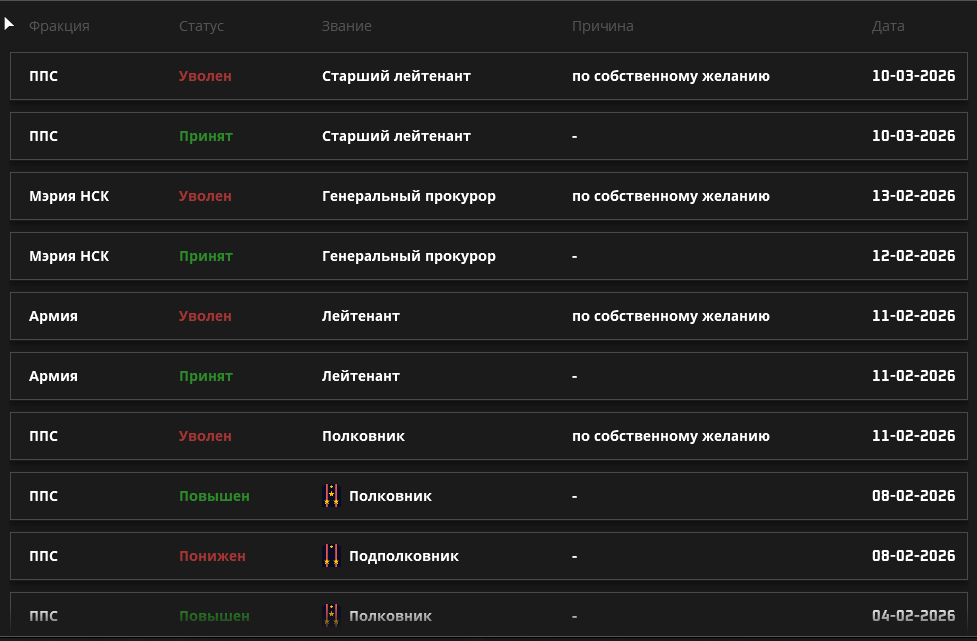Sort by the Фракция column header
Image resolution: width=977 pixels, height=641 pixels.
pyautogui.click(x=59, y=26)
